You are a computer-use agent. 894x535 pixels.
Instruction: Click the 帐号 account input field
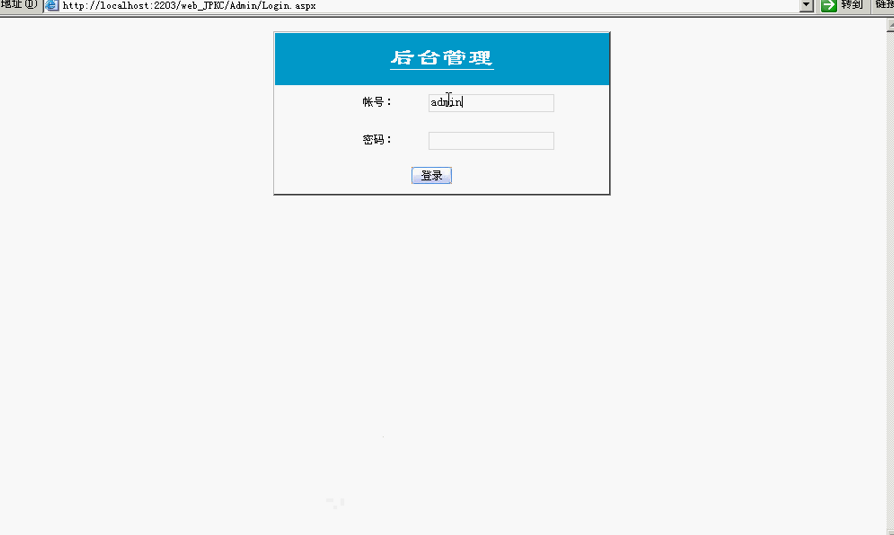(491, 103)
